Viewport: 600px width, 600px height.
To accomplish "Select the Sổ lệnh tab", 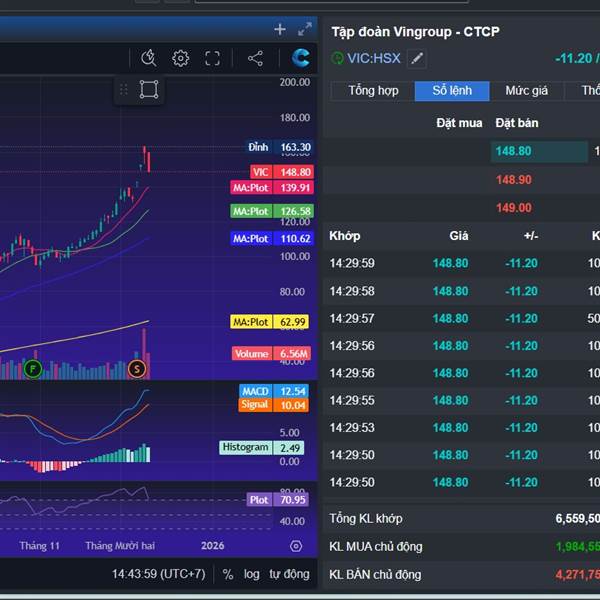I will [452, 91].
